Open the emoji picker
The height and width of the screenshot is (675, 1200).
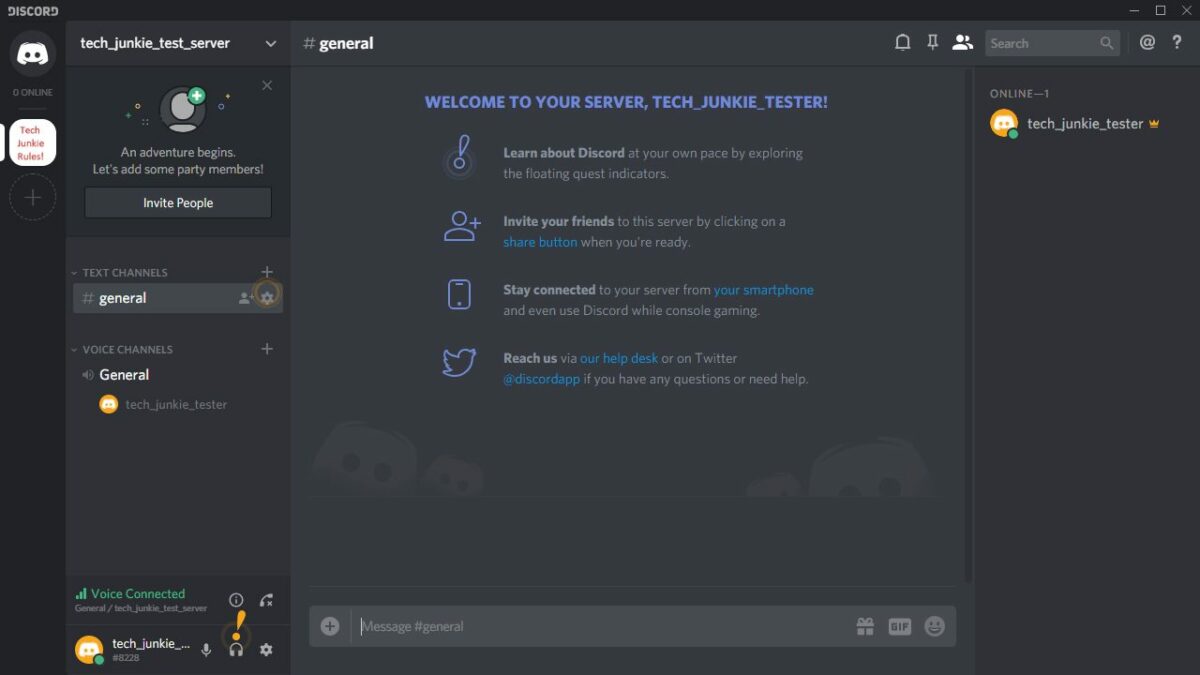click(x=934, y=625)
